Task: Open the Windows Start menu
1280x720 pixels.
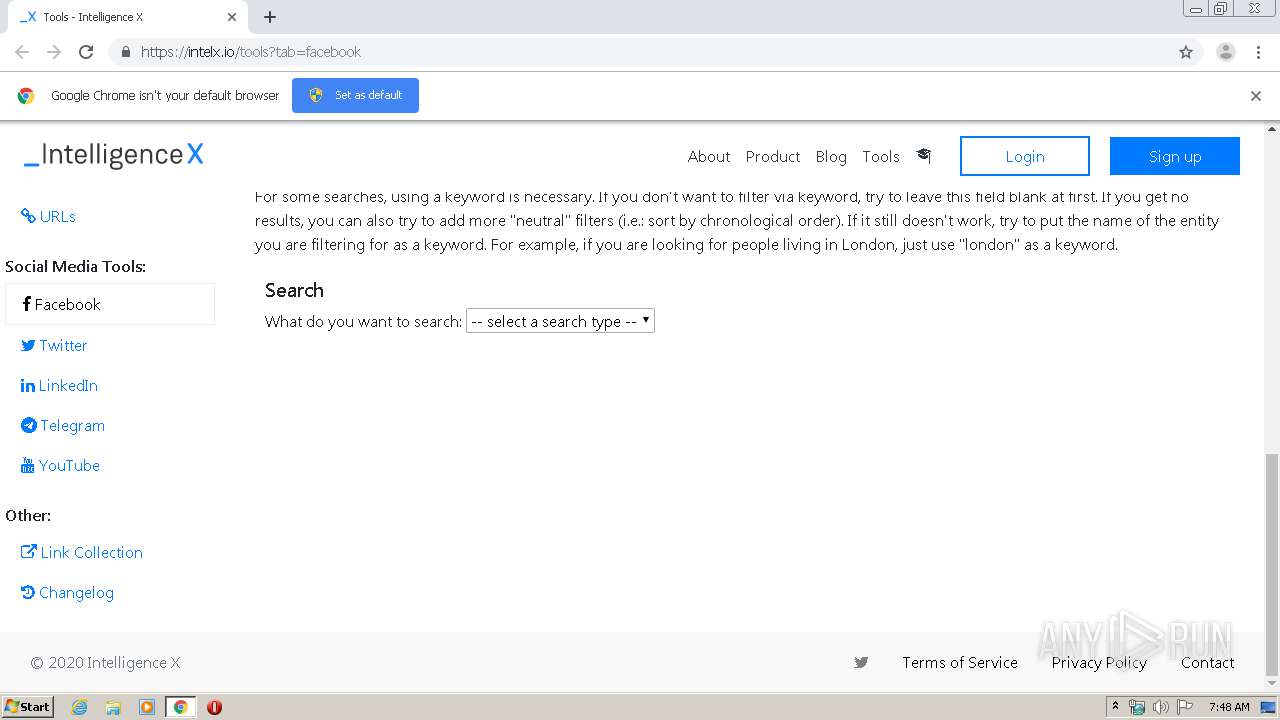Action: click(27, 707)
